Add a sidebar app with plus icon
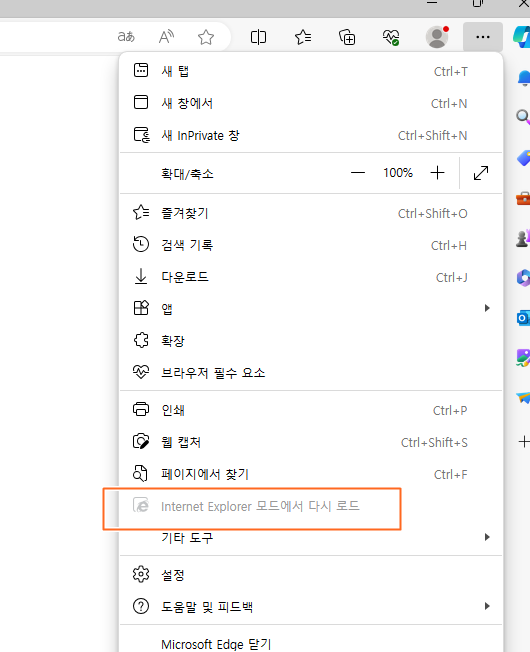This screenshot has height=652, width=530. 524,442
